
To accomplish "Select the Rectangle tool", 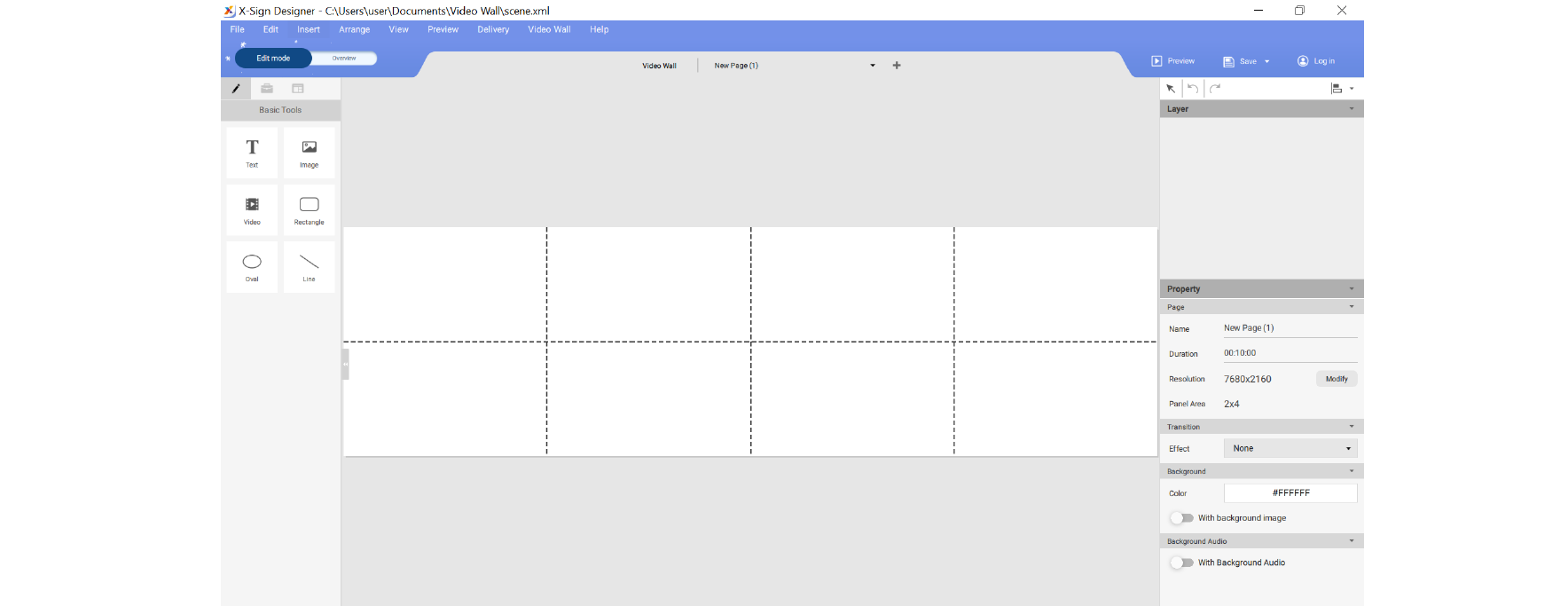I will coord(309,210).
